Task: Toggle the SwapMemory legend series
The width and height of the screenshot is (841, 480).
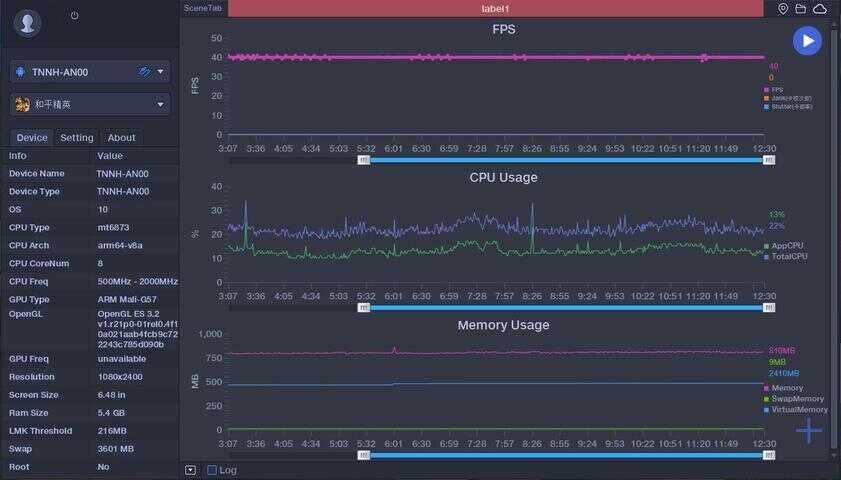Action: [x=796, y=399]
